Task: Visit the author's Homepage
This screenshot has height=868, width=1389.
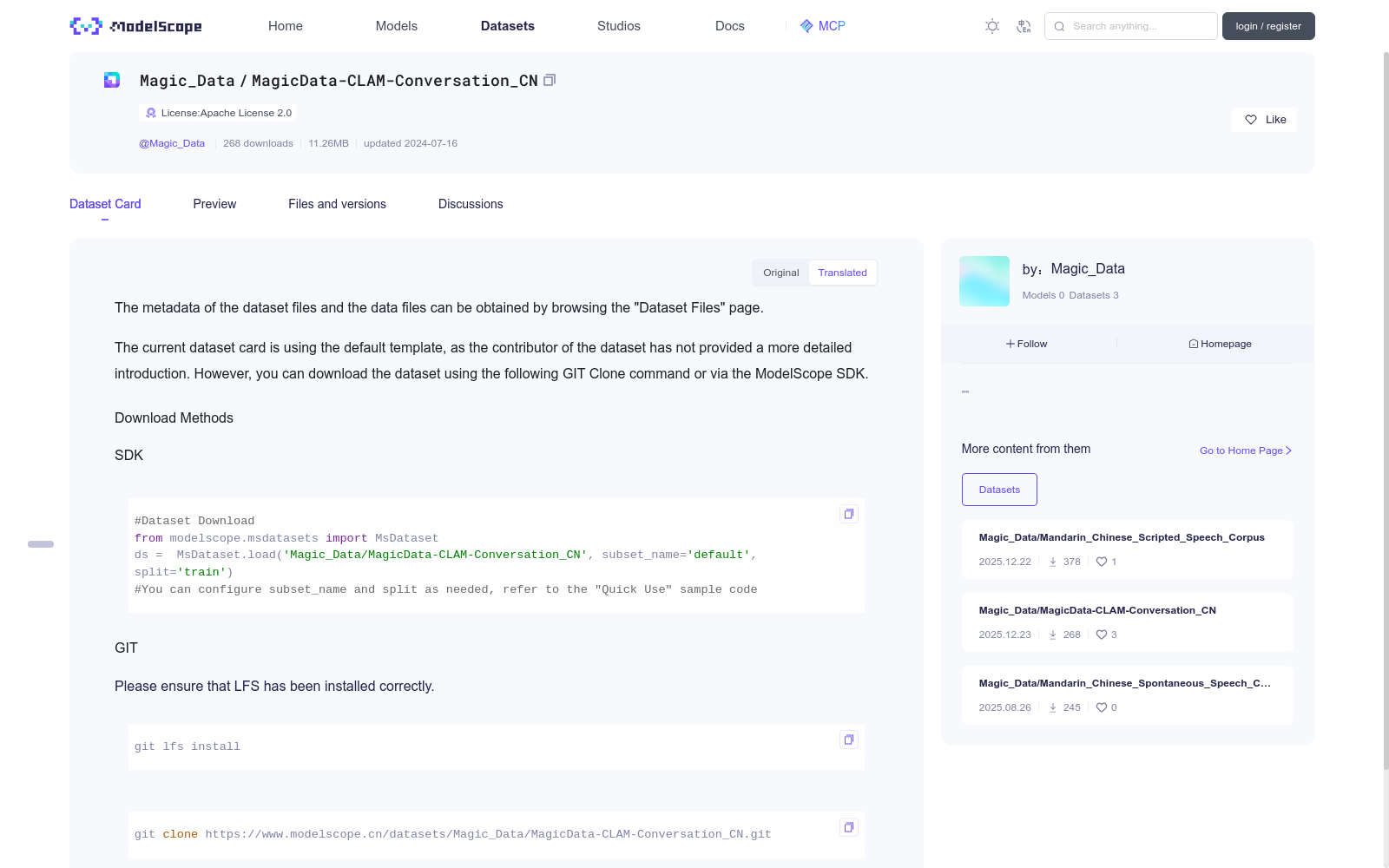Action: click(x=1220, y=344)
